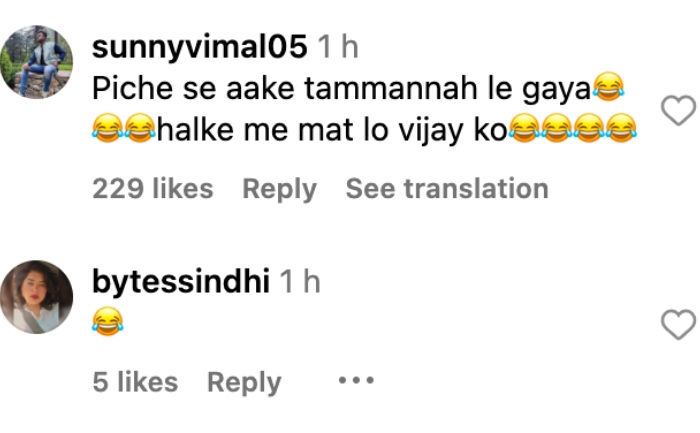Open the bytessindhi username link
Image resolution: width=700 pixels, height=433 pixels.
click(181, 282)
